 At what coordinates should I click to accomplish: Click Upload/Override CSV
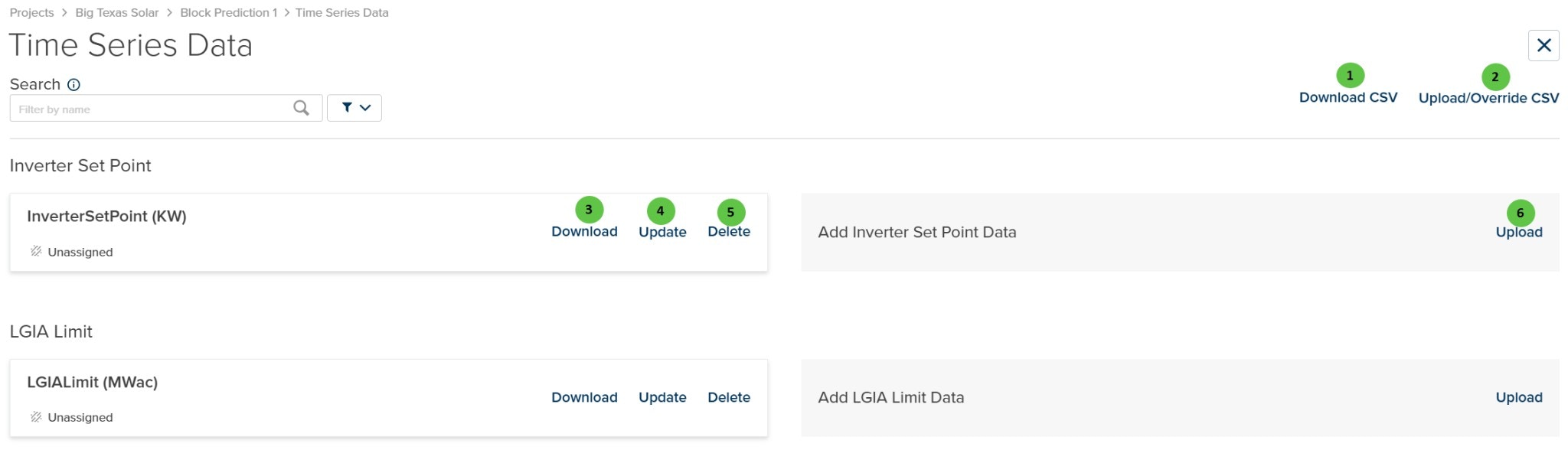[x=1490, y=97]
